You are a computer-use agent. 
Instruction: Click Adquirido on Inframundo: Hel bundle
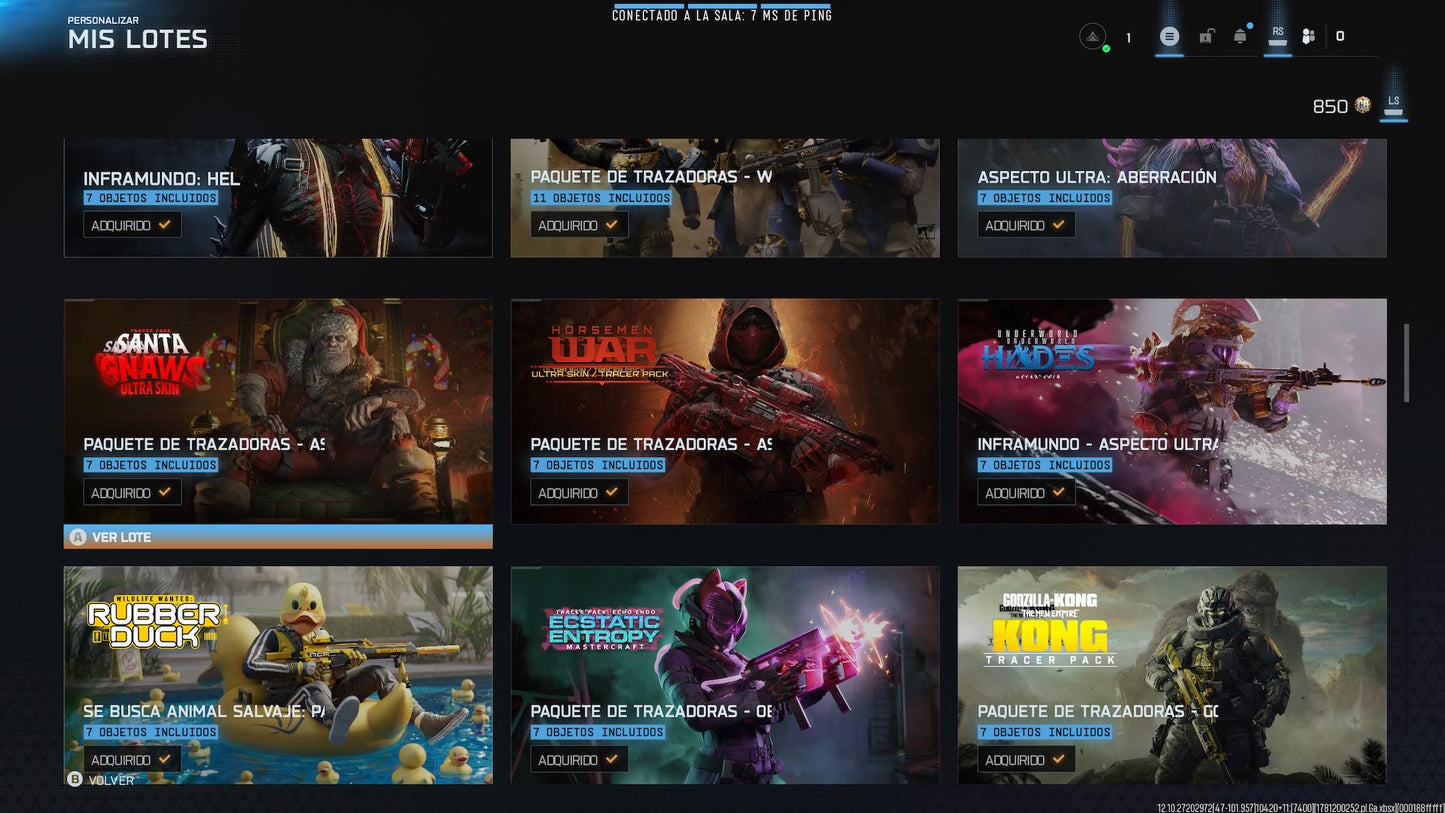pyautogui.click(x=132, y=225)
